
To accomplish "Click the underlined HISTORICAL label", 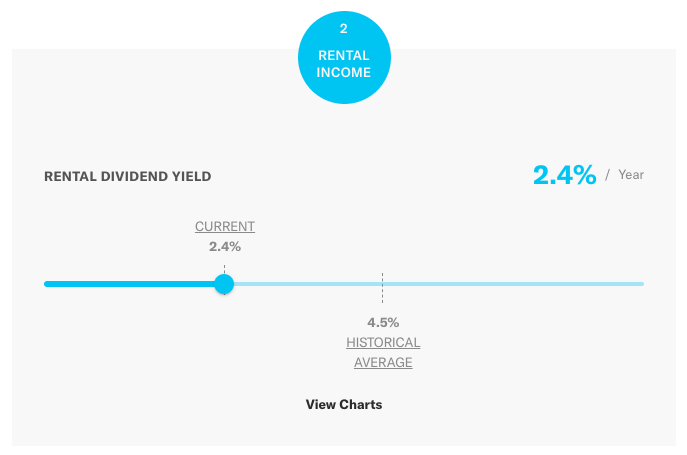I will point(383,343).
